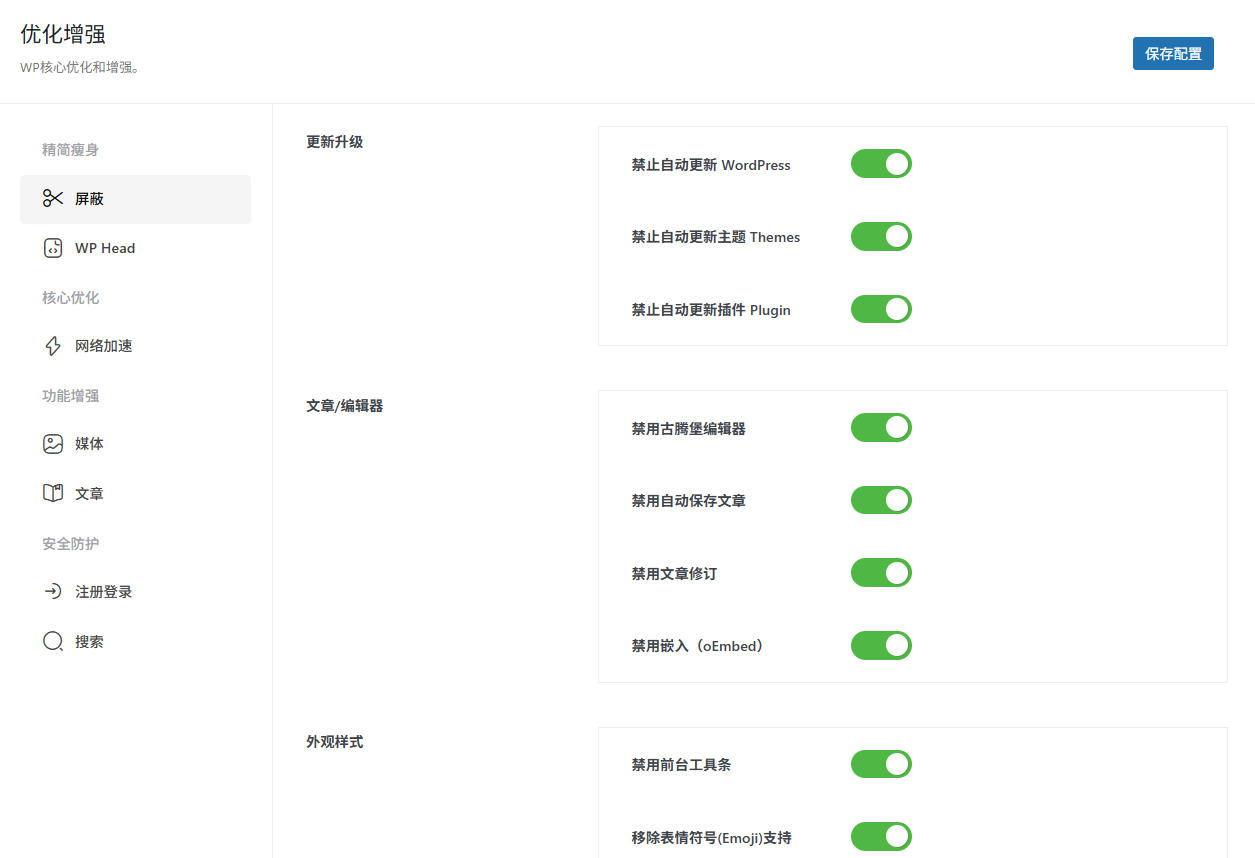The width and height of the screenshot is (1255, 858).
Task: Click the book icon for 文章
Action: [53, 493]
